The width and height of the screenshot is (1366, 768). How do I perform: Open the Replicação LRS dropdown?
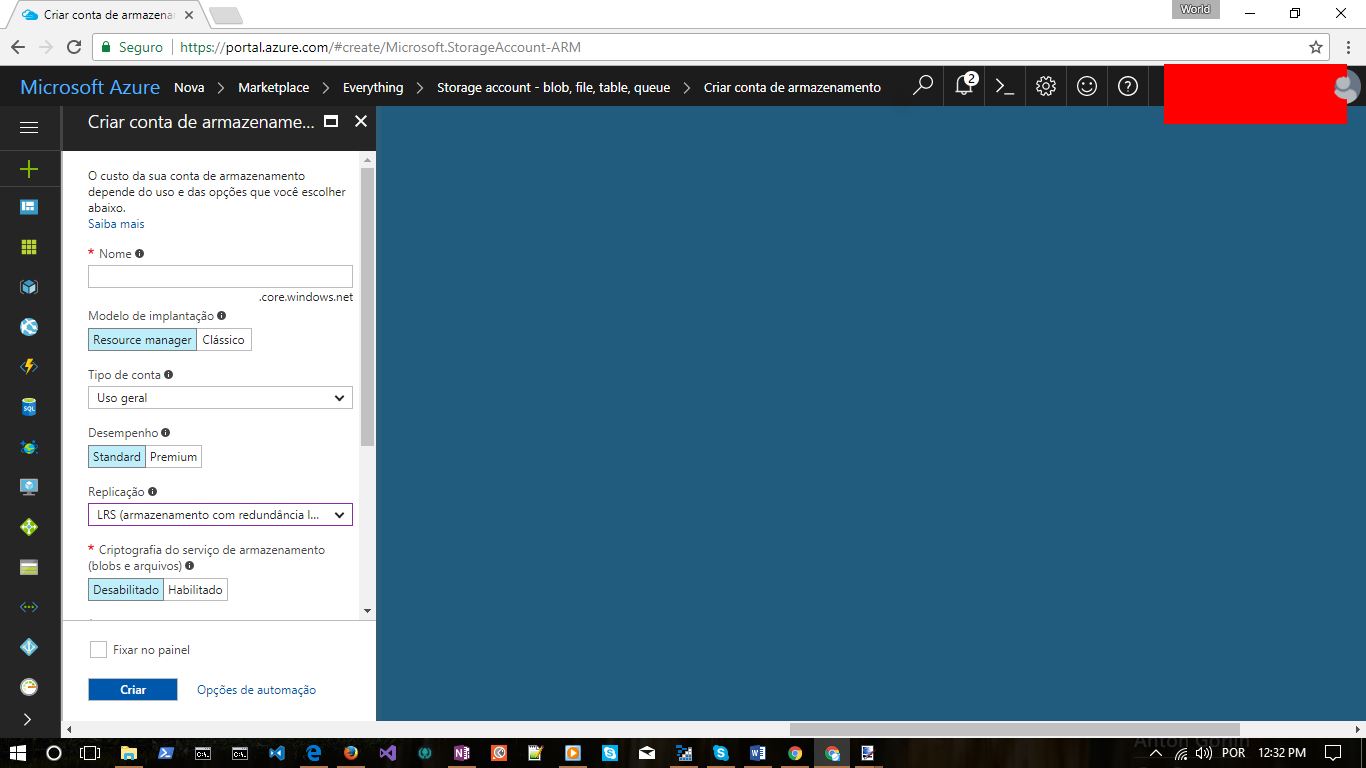pyautogui.click(x=220, y=515)
